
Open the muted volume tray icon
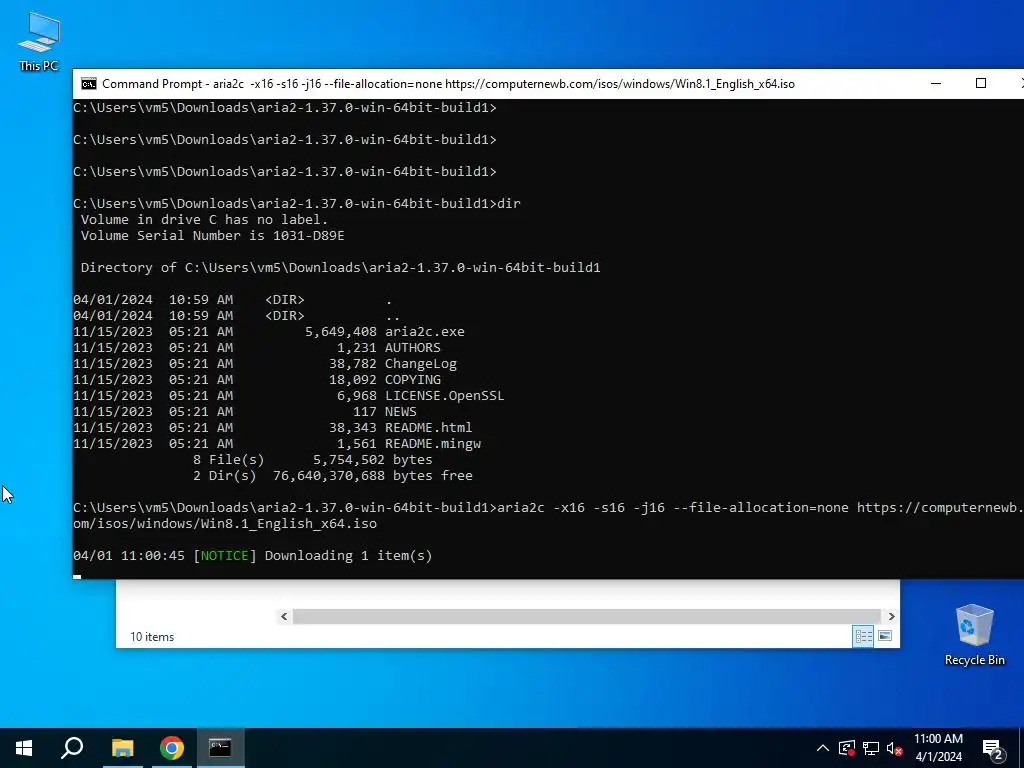click(x=895, y=748)
